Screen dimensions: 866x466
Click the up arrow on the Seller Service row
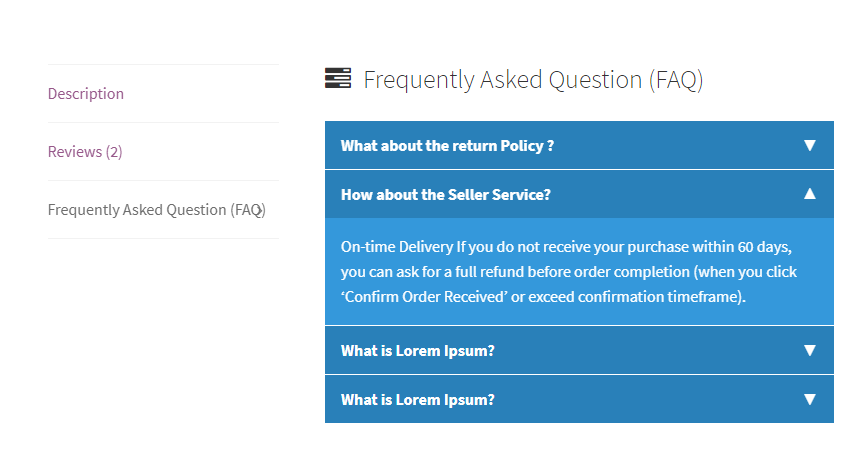click(810, 194)
